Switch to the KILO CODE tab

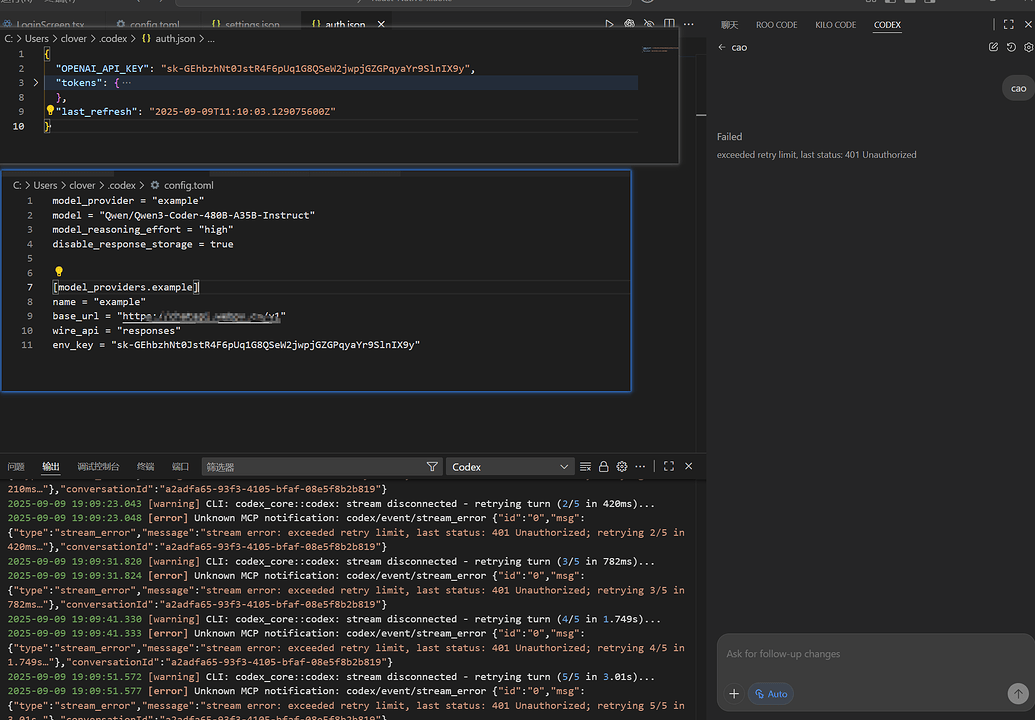point(835,24)
